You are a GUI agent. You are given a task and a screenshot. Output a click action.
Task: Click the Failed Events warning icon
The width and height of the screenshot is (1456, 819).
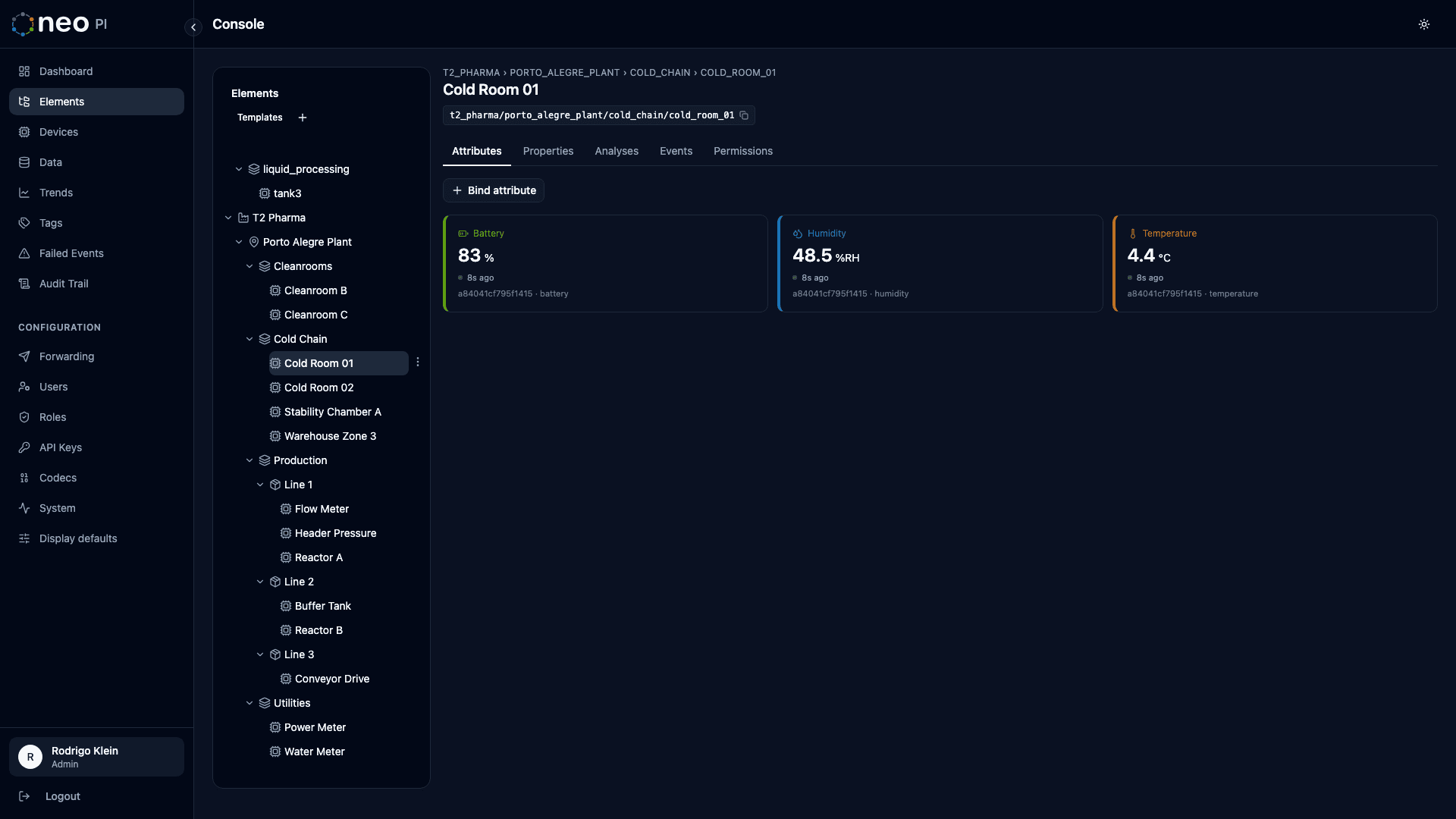pyautogui.click(x=24, y=253)
